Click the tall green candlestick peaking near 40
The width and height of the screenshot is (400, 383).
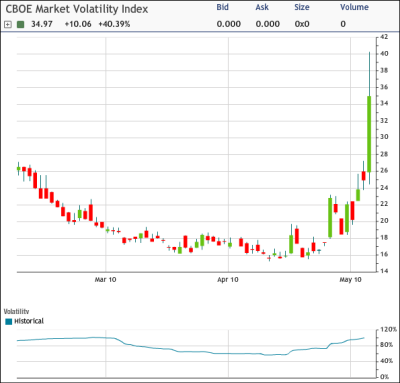tap(369, 134)
